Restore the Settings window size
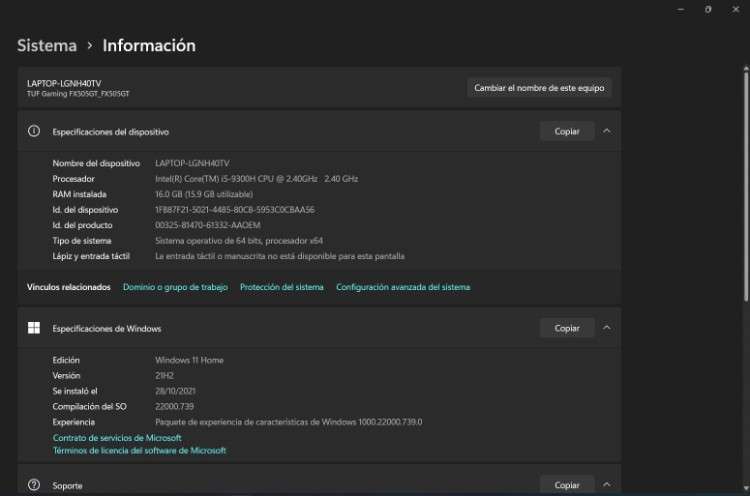This screenshot has height=496, width=750. (x=708, y=10)
